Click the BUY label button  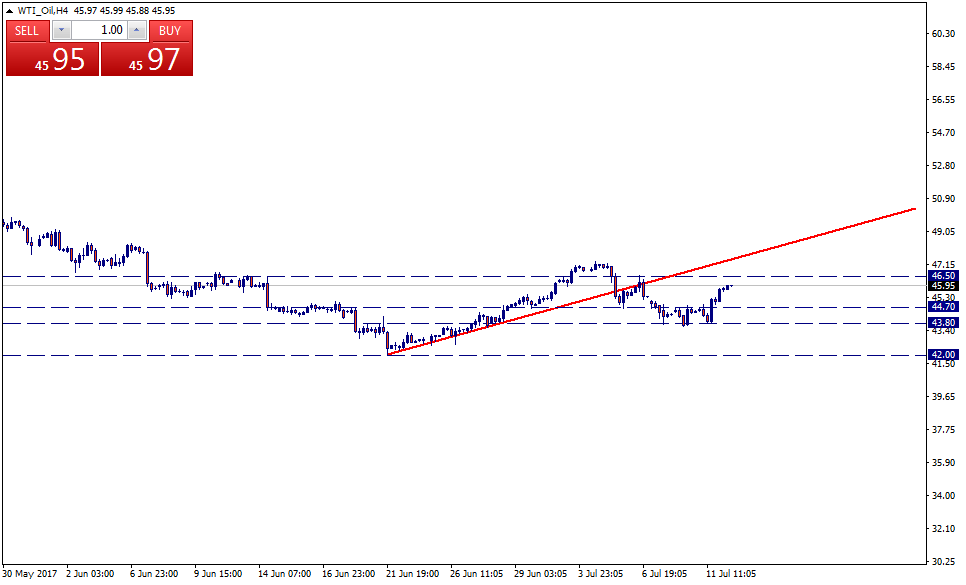pos(170,31)
